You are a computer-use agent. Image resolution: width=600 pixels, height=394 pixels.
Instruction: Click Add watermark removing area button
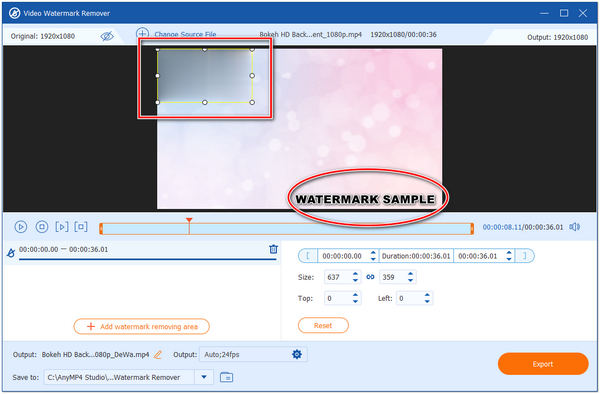(x=142, y=326)
